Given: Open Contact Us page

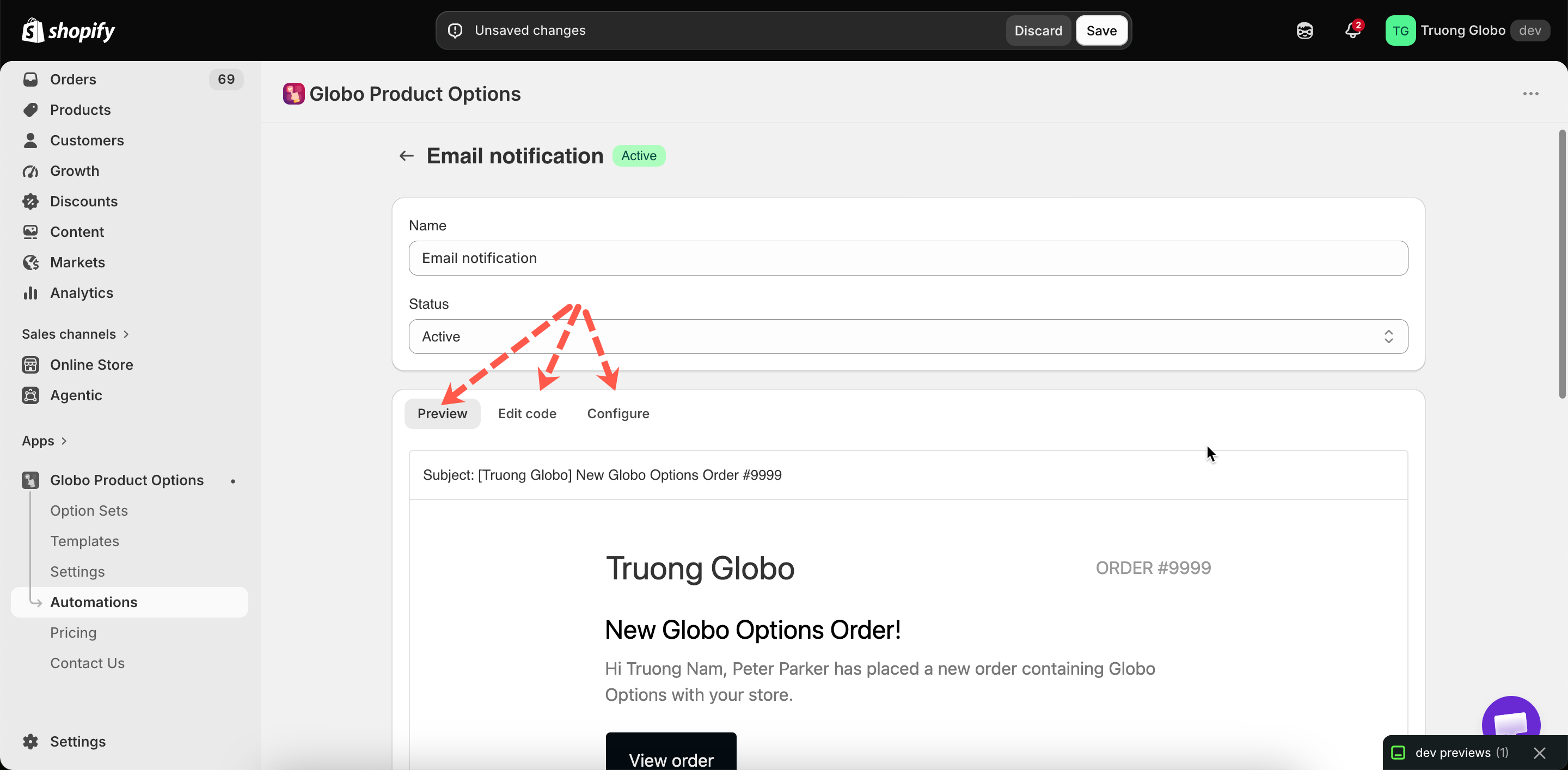Looking at the screenshot, I should [x=87, y=663].
